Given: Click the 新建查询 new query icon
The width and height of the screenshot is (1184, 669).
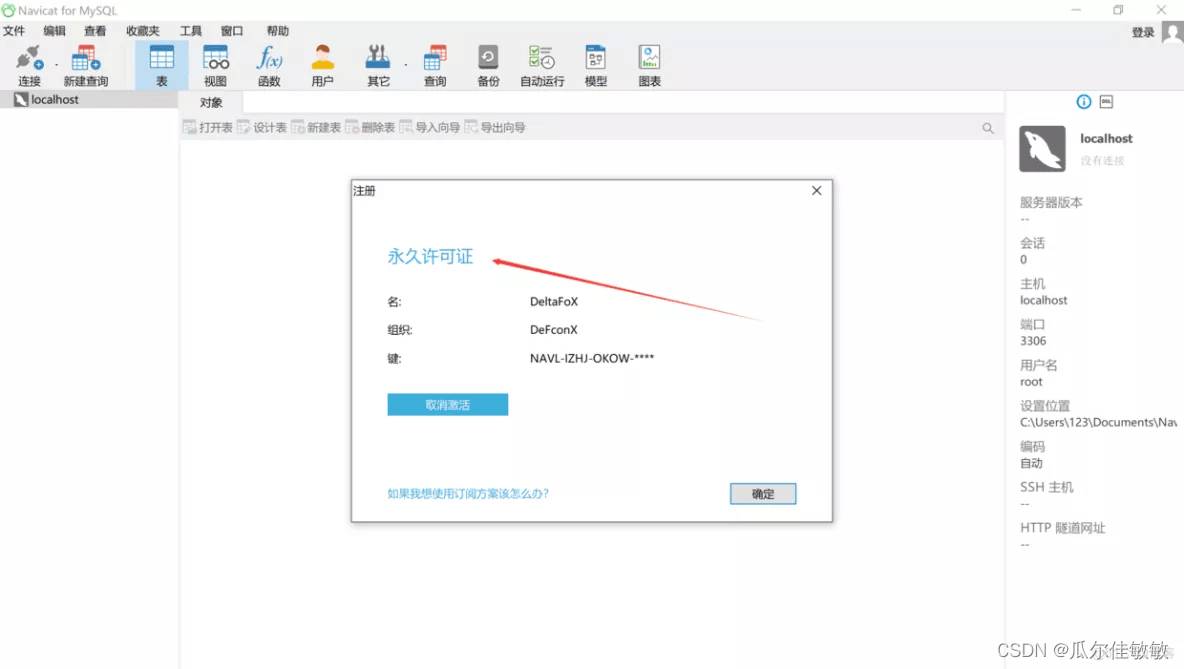Looking at the screenshot, I should pos(85,66).
